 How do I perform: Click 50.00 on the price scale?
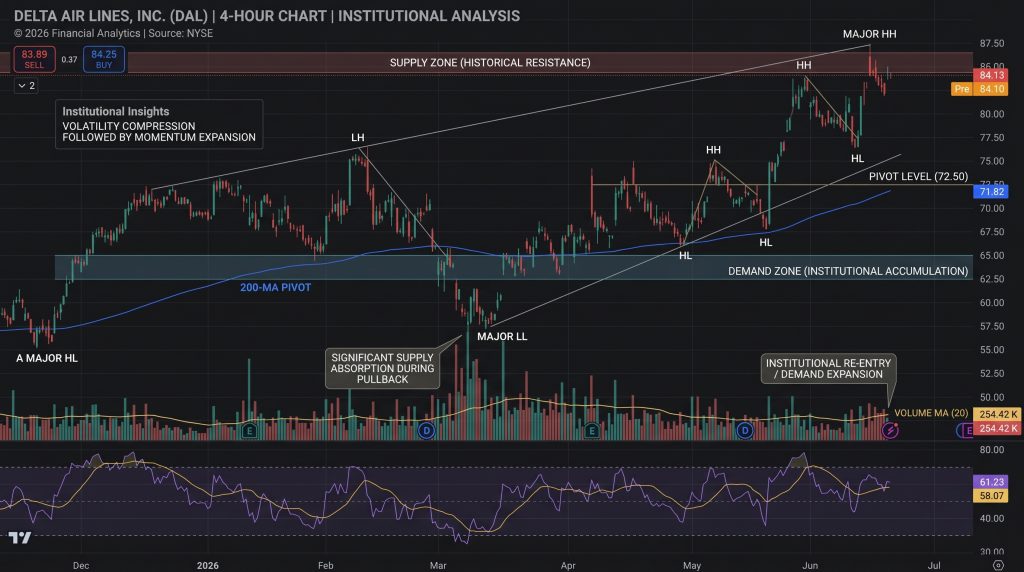tap(991, 397)
